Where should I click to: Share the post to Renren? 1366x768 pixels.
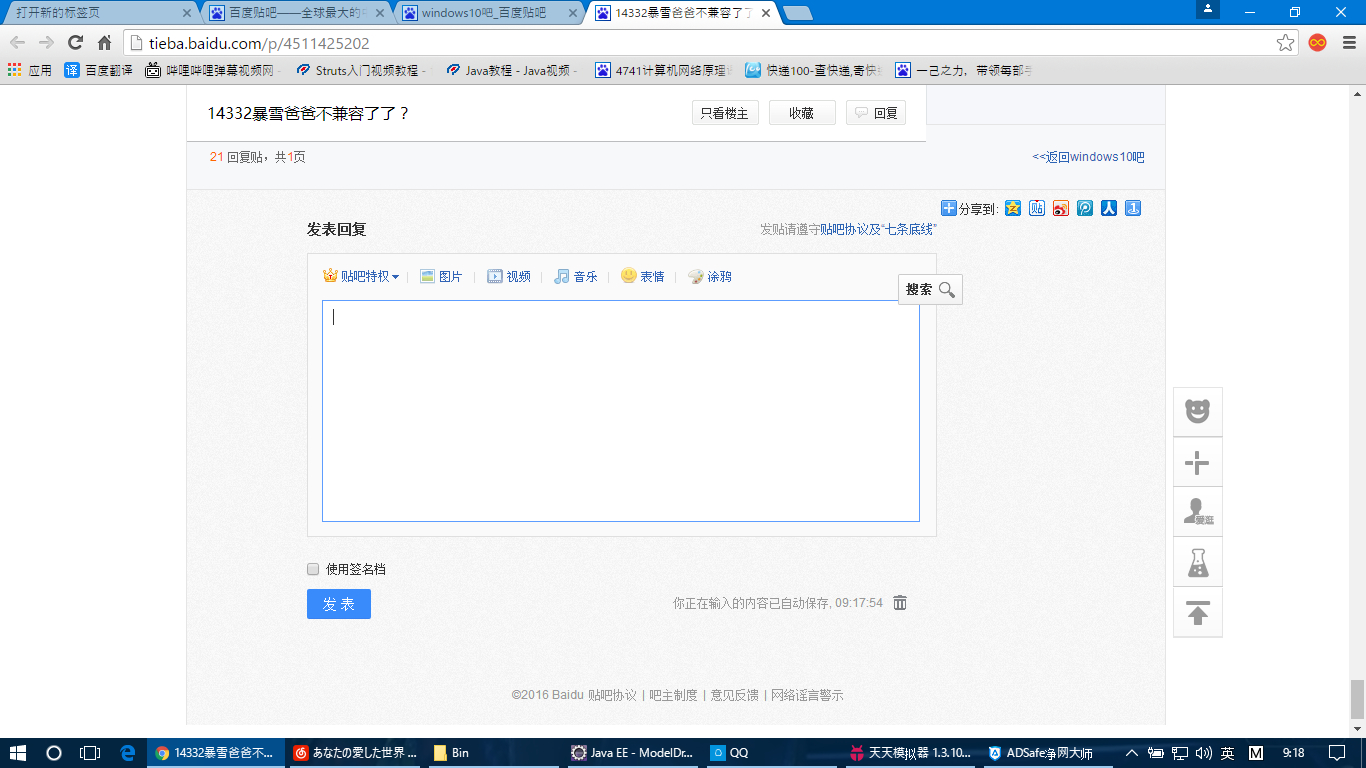point(1109,208)
